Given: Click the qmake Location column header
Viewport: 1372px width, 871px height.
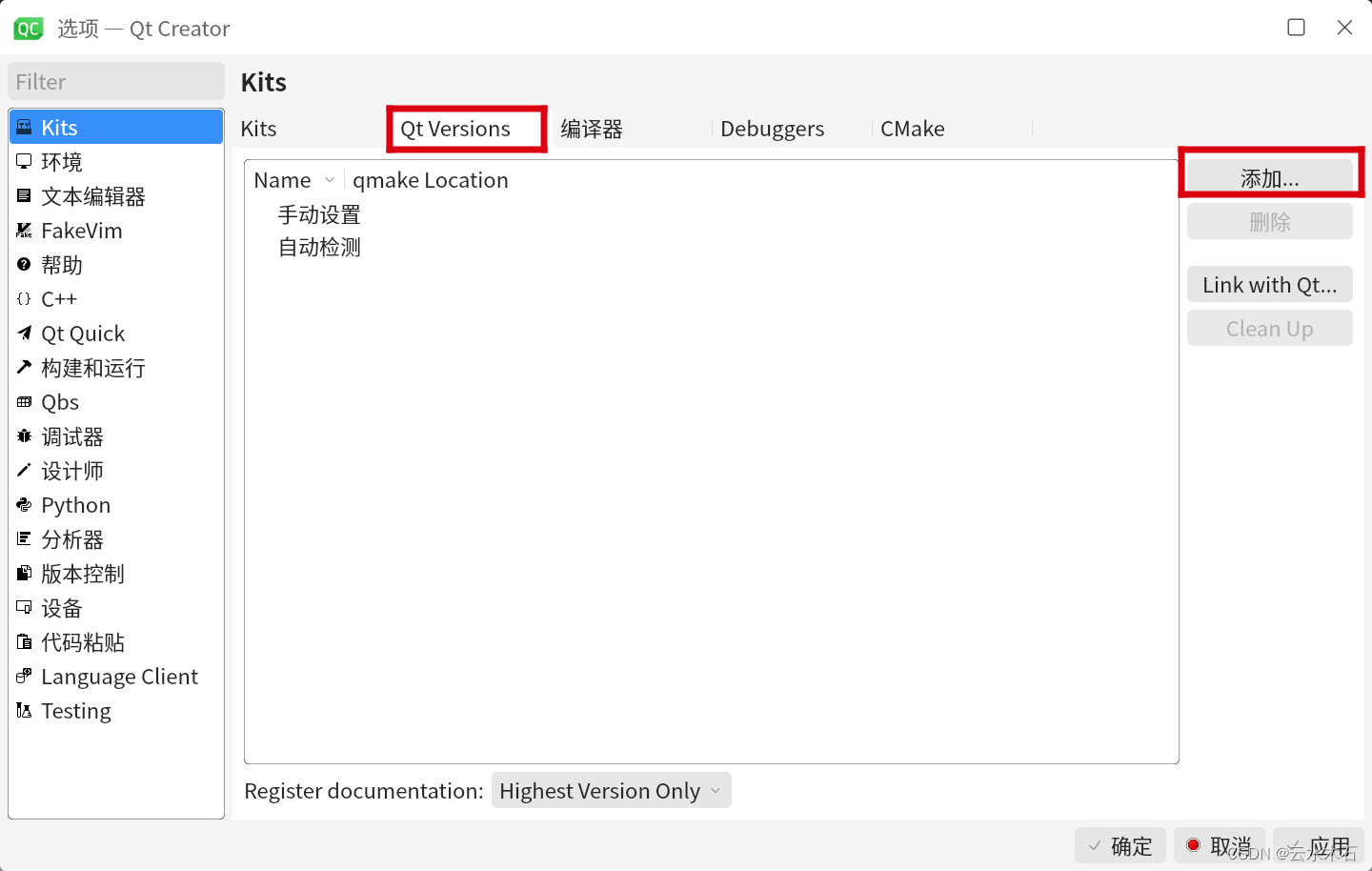Looking at the screenshot, I should pos(431,180).
